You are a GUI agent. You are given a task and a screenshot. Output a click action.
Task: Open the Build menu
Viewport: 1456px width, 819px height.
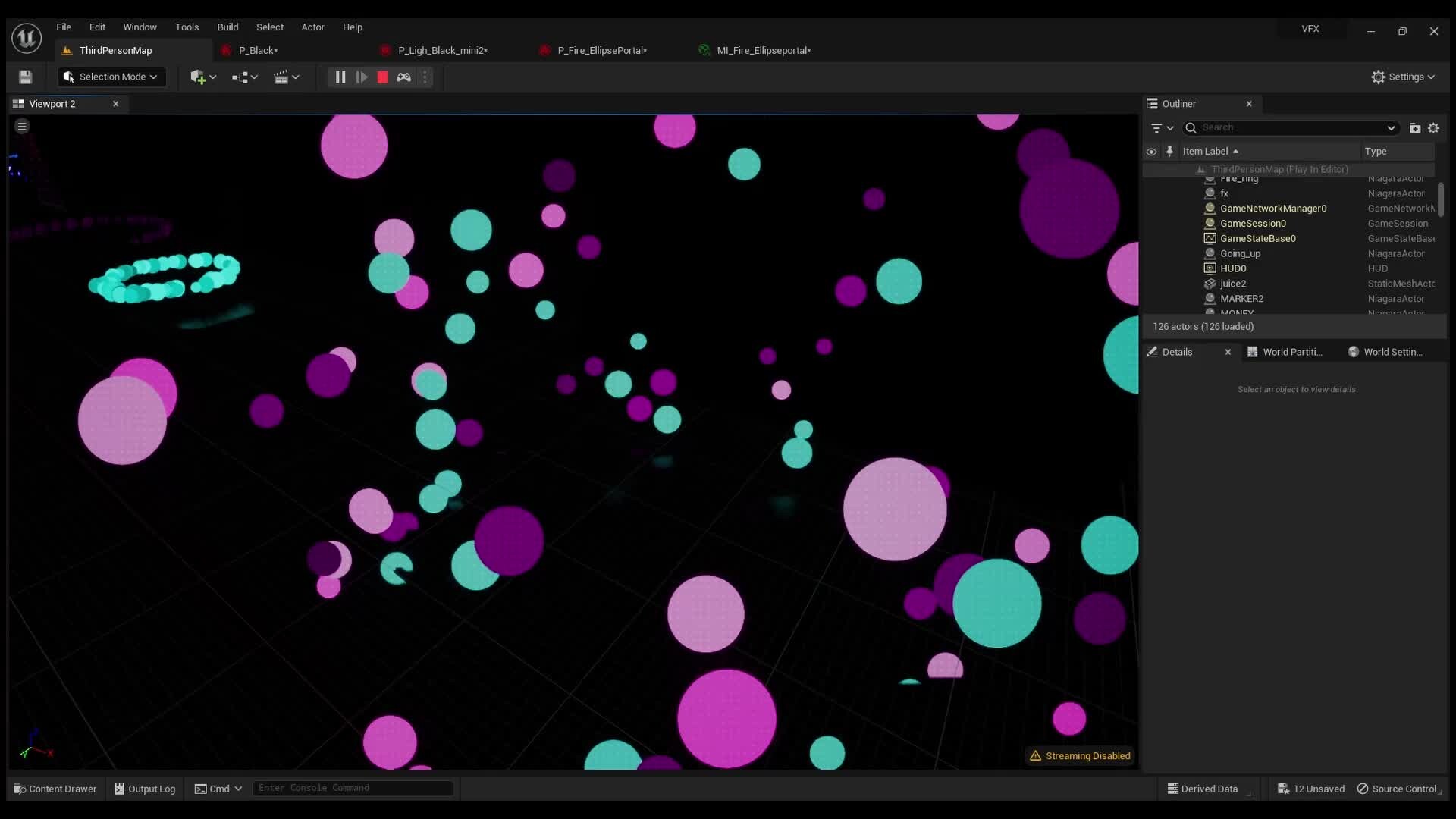coord(227,27)
